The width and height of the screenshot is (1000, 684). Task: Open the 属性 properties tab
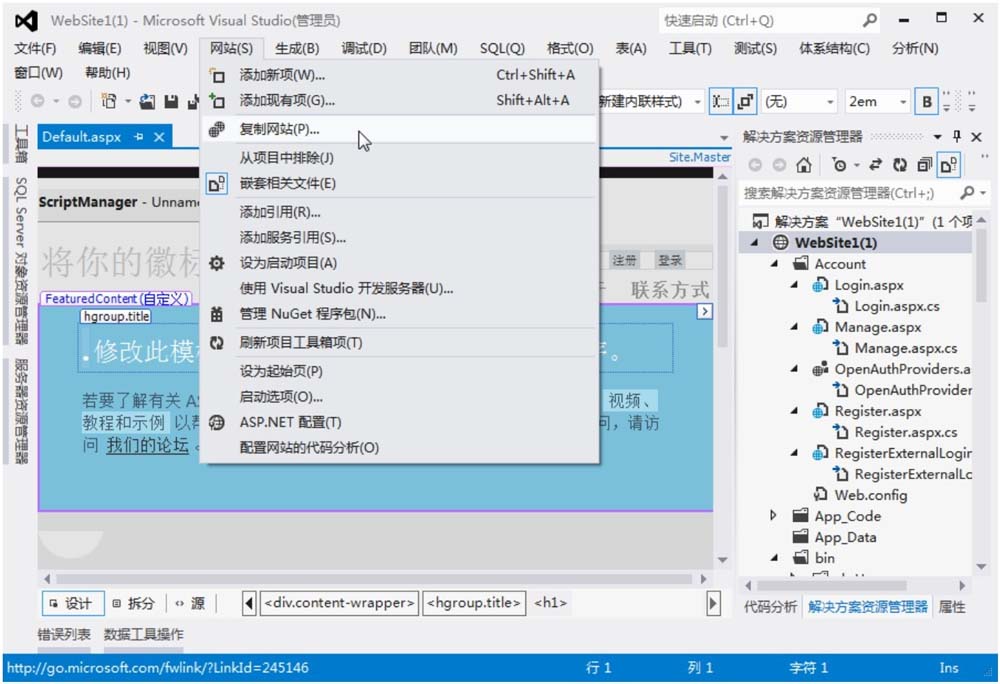point(952,607)
